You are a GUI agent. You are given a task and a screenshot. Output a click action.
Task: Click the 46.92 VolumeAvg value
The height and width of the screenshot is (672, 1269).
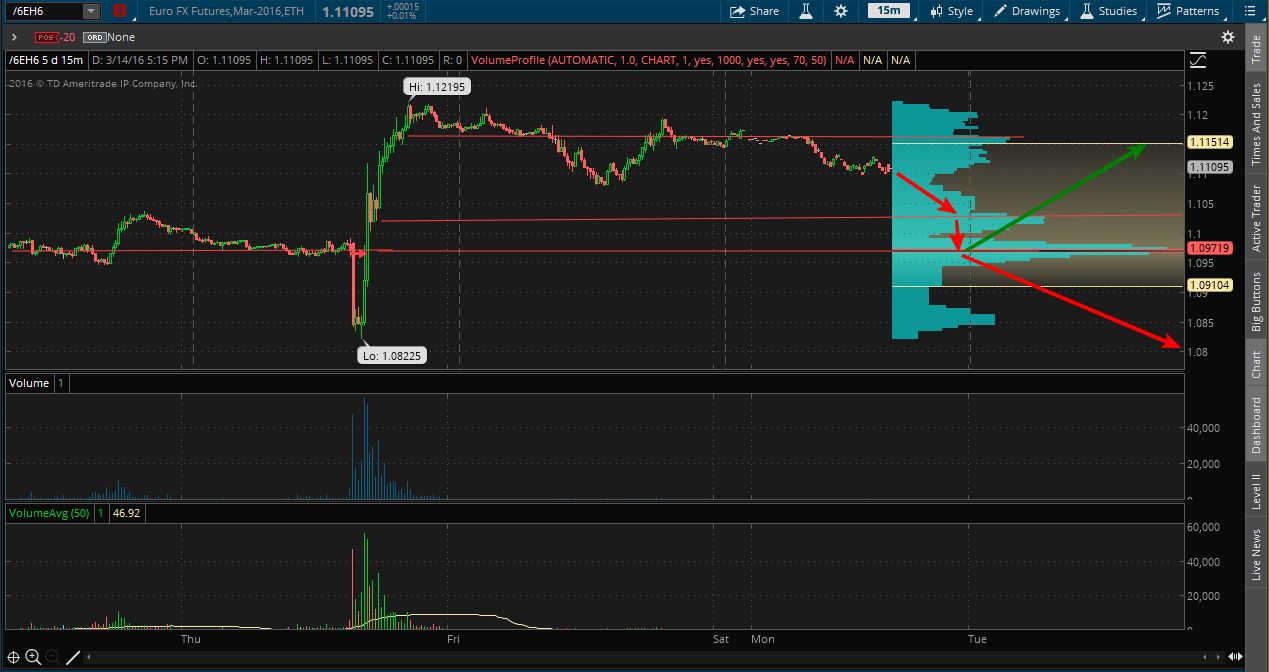pos(128,513)
